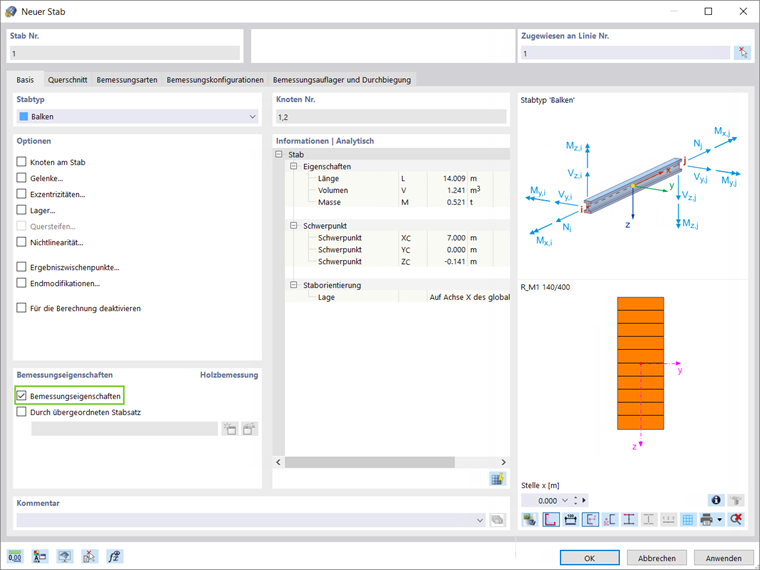The image size is (760, 570).
Task: Click the info icon below the cross-section preview
Action: pos(716,500)
